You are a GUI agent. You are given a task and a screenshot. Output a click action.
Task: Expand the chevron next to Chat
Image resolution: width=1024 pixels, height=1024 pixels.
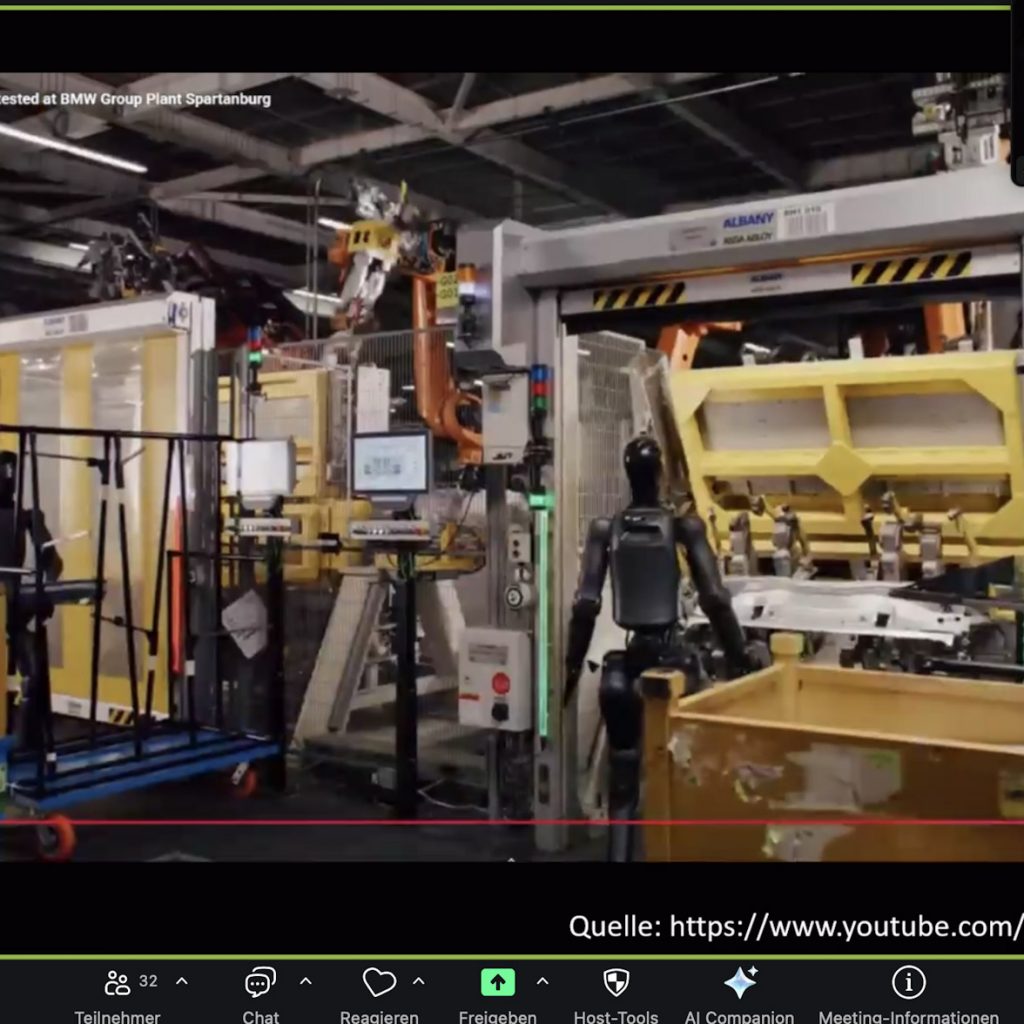tap(306, 981)
